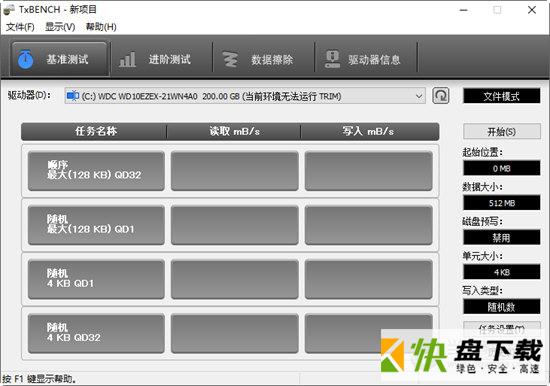Change the 起始位置 value 0 MB
550x386 pixels.
[502, 168]
